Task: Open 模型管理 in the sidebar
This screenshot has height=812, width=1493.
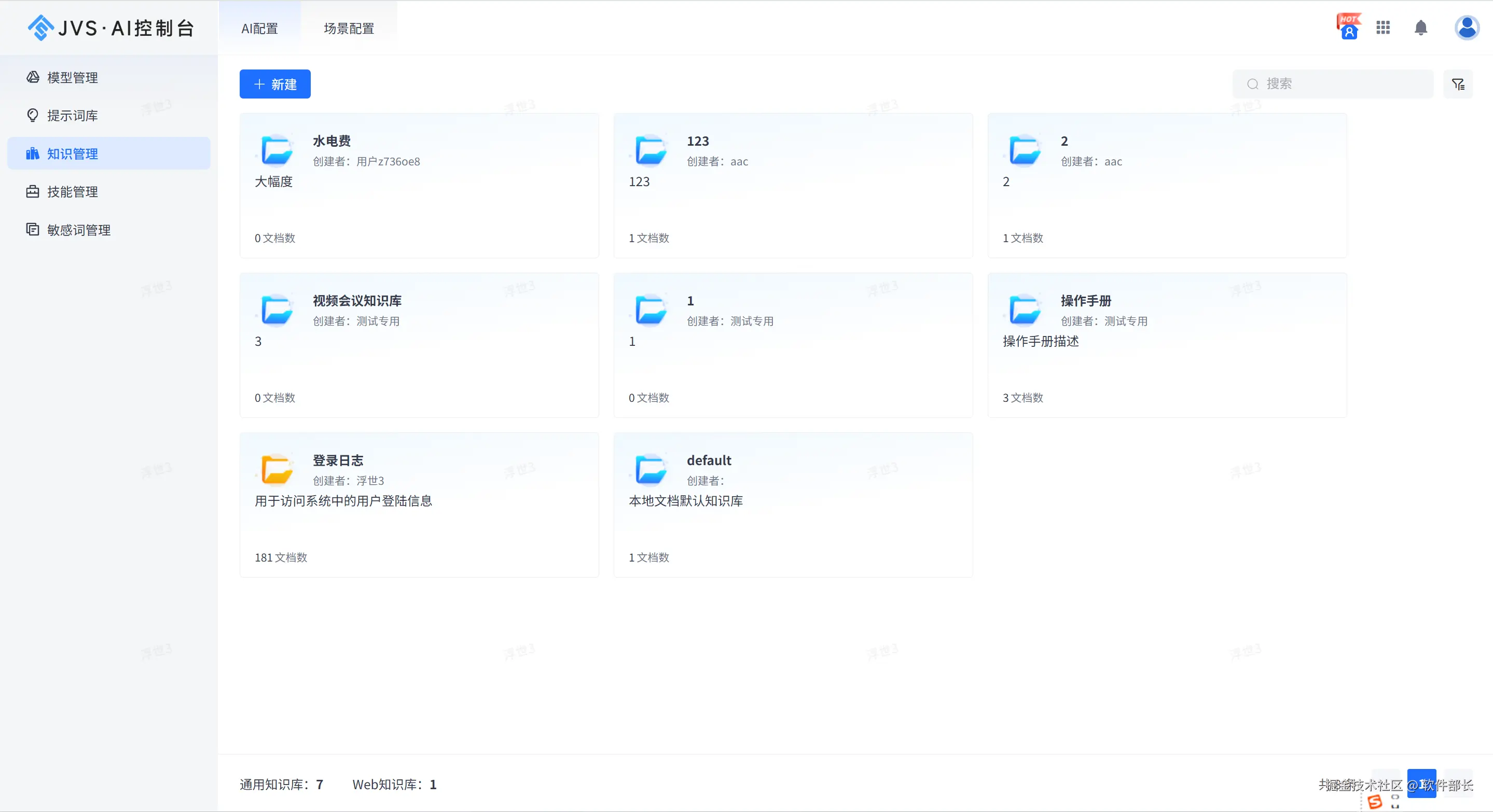Action: pos(73,78)
